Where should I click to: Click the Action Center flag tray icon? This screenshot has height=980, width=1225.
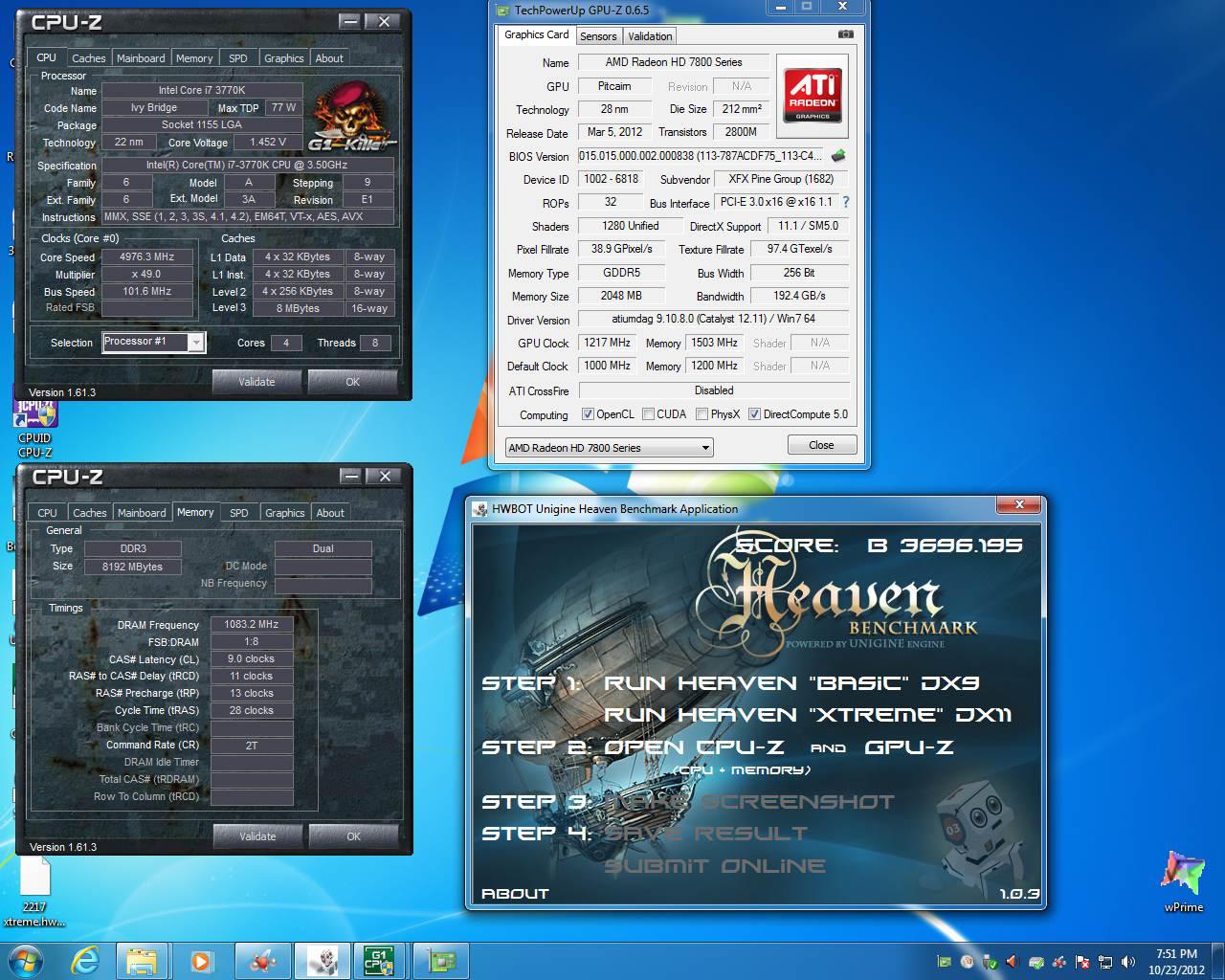point(1082,962)
